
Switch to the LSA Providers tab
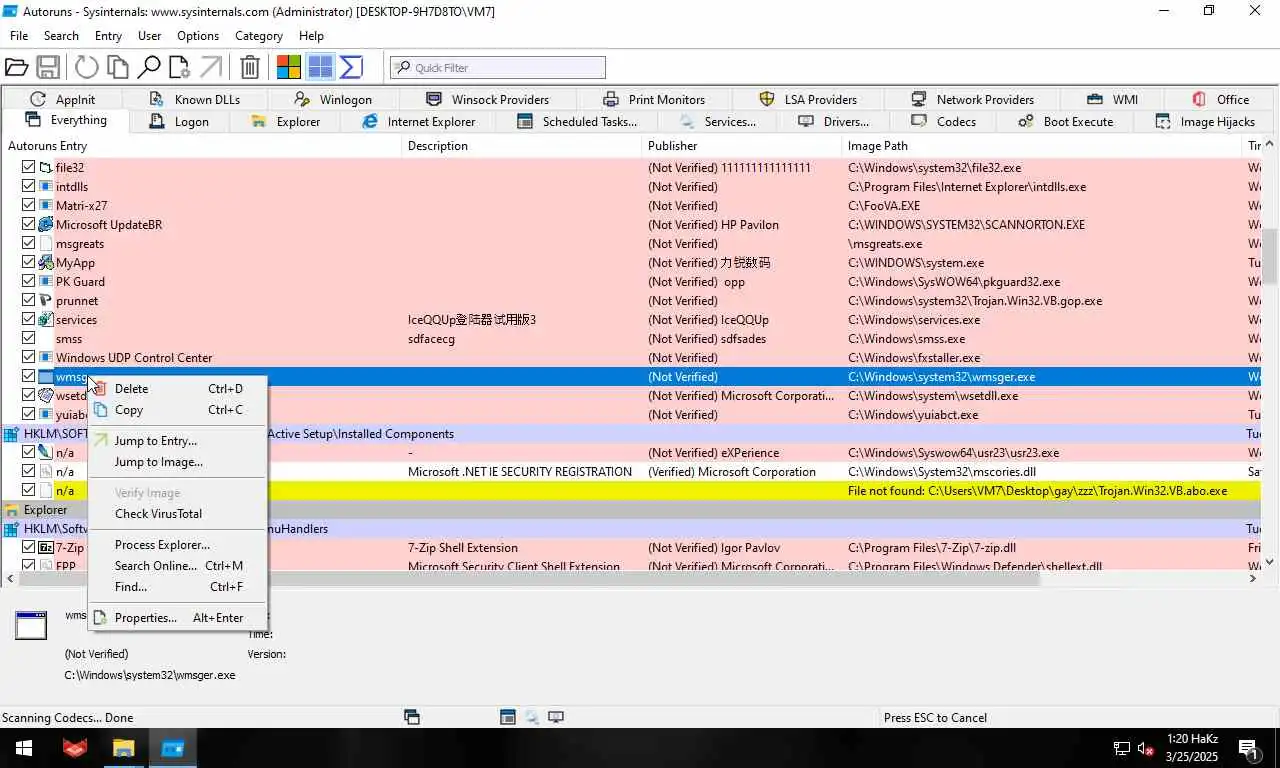point(809,99)
